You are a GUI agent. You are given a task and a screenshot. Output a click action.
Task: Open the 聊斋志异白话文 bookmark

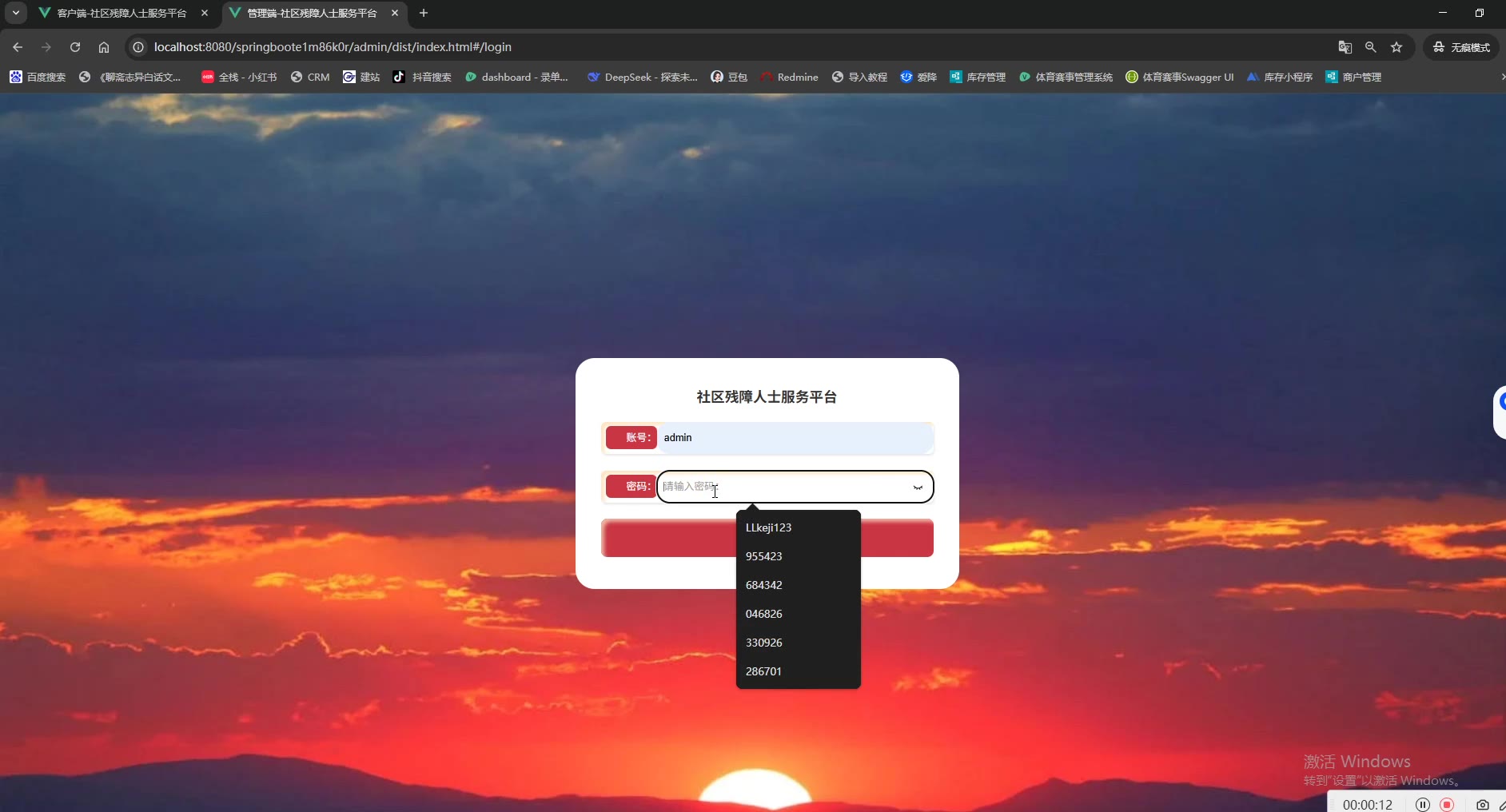pyautogui.click(x=130, y=77)
